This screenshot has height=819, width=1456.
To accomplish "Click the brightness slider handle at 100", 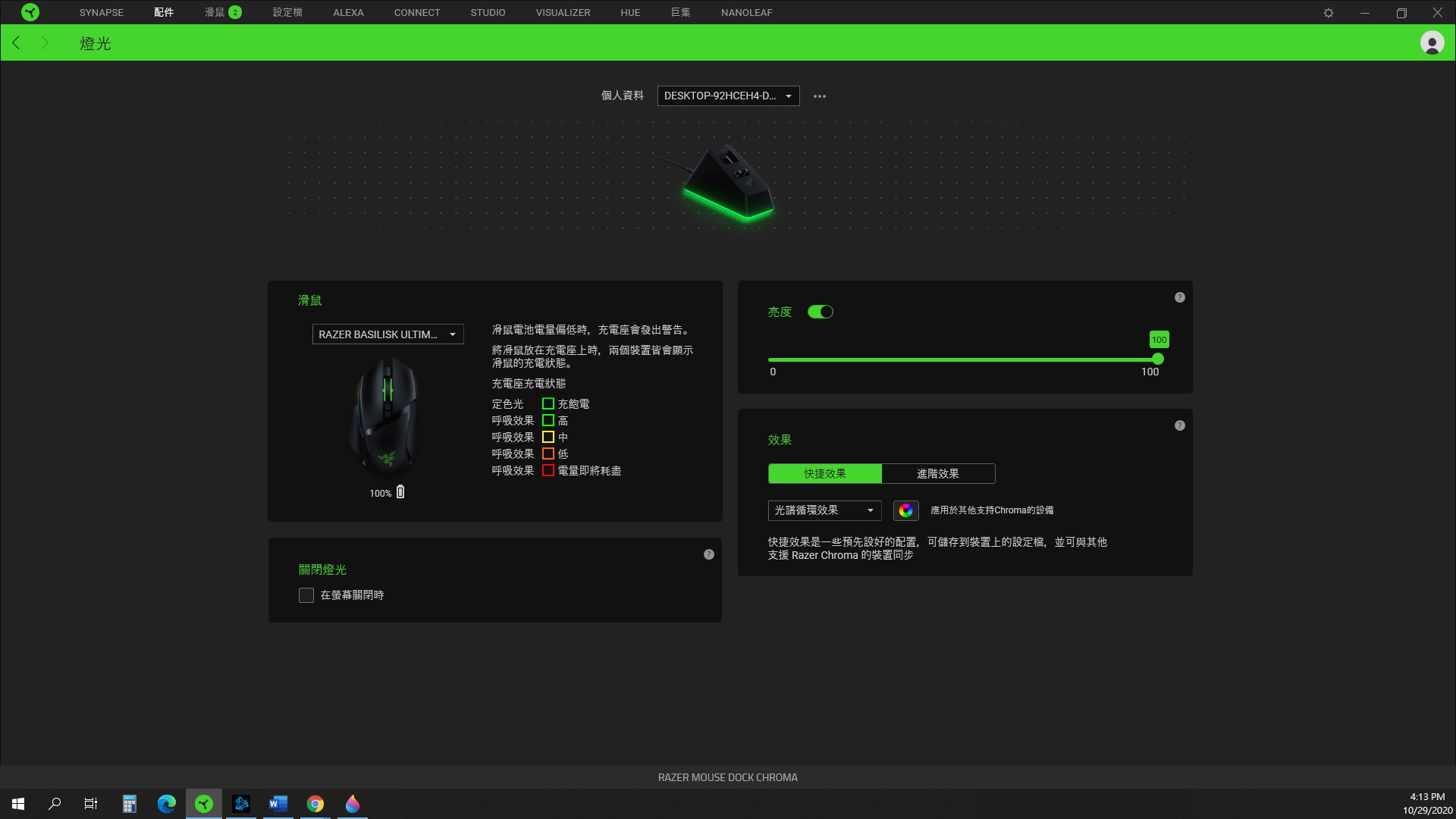I will point(1158,359).
